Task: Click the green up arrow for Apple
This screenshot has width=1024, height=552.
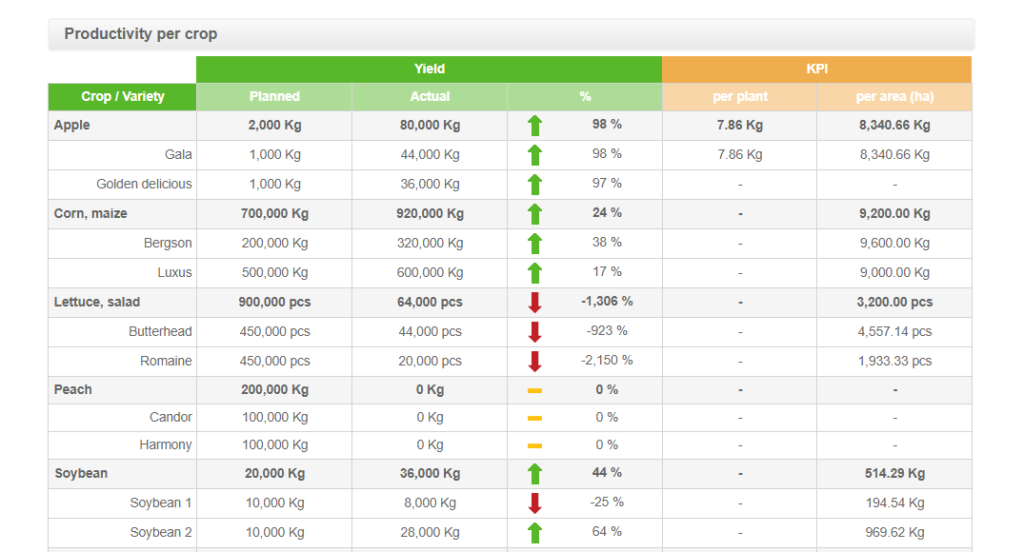Action: click(x=535, y=125)
